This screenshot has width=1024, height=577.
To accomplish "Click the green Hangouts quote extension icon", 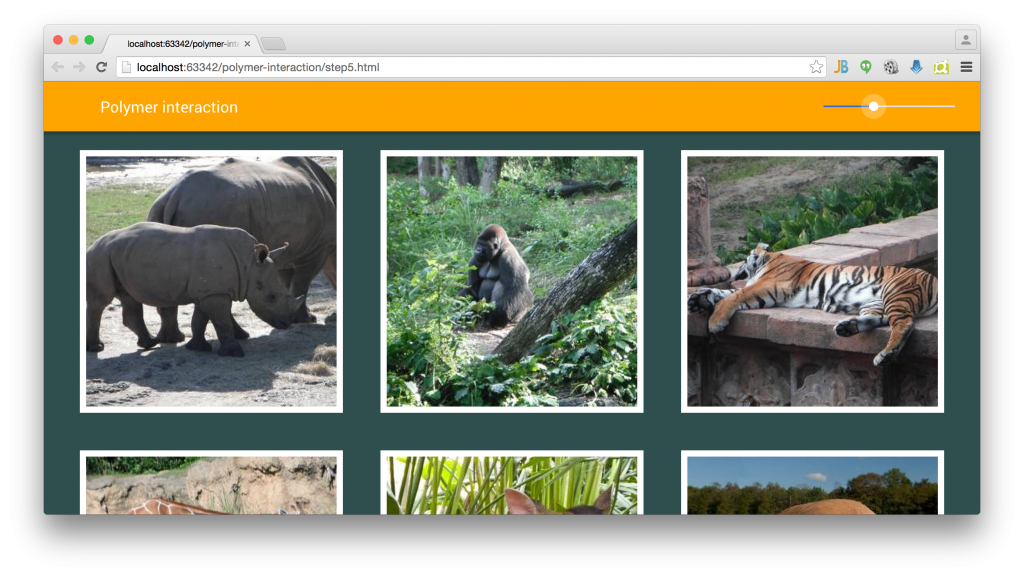I will click(866, 67).
